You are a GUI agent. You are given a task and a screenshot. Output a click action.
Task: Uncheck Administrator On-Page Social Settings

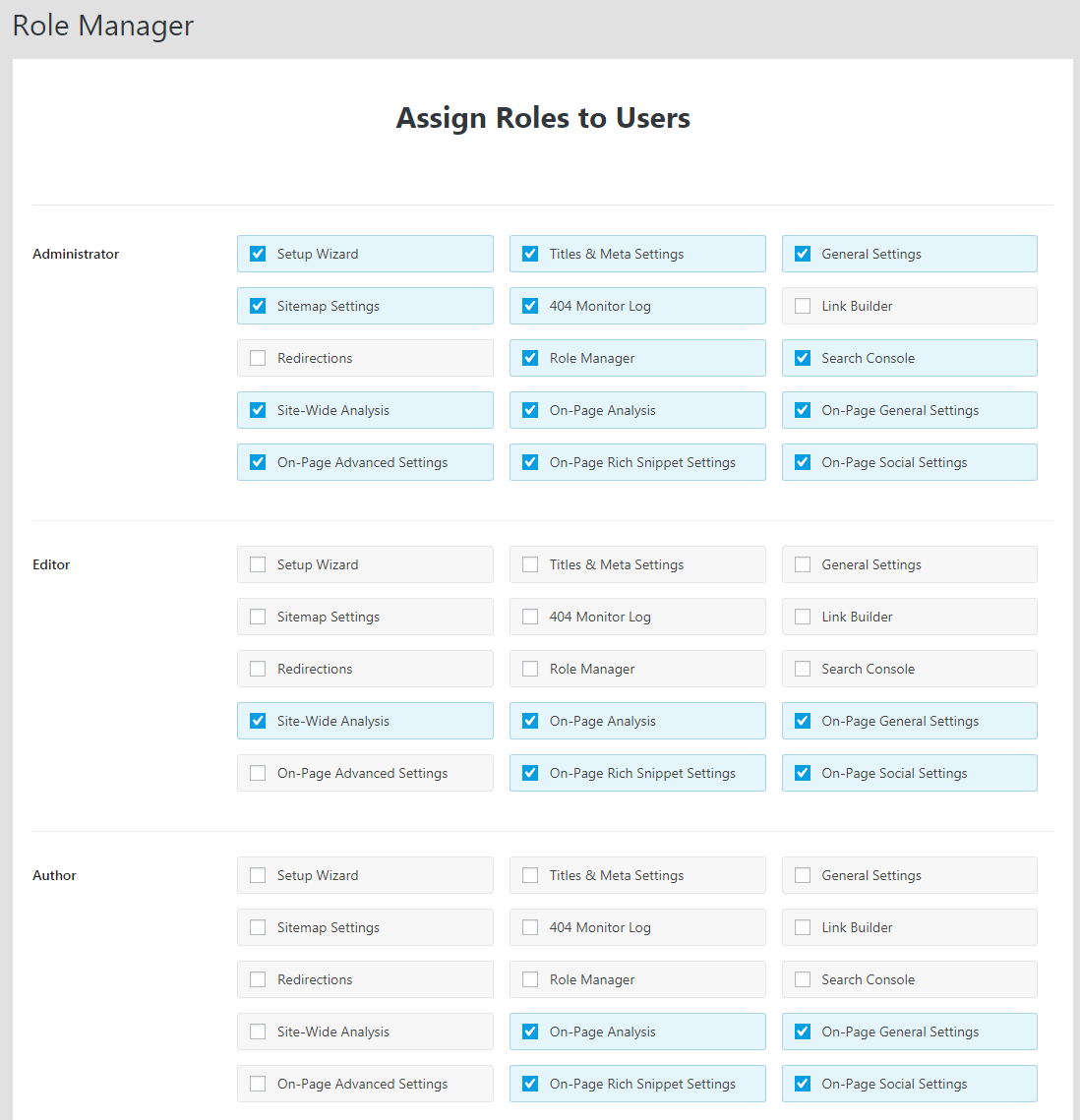(803, 462)
